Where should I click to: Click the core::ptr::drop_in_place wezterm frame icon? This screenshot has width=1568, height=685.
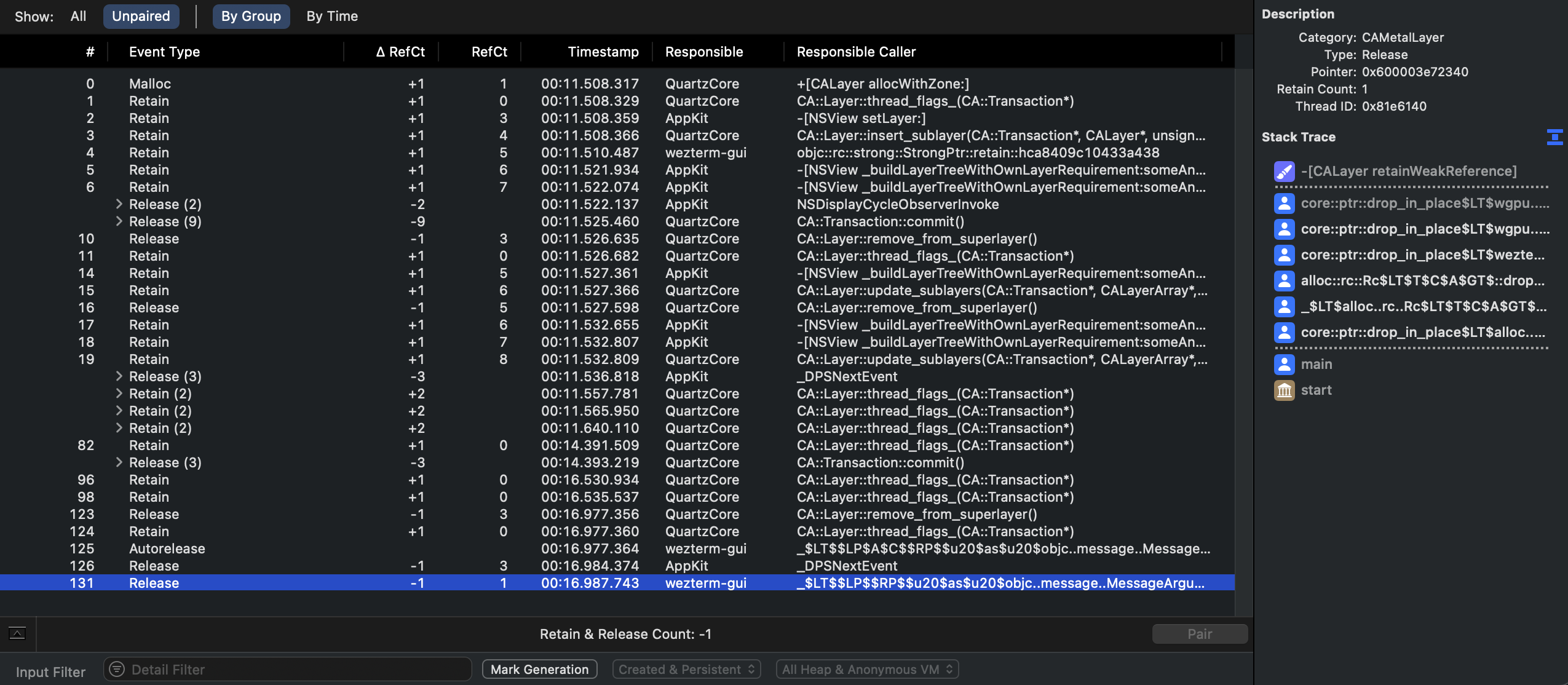pyautogui.click(x=1284, y=255)
